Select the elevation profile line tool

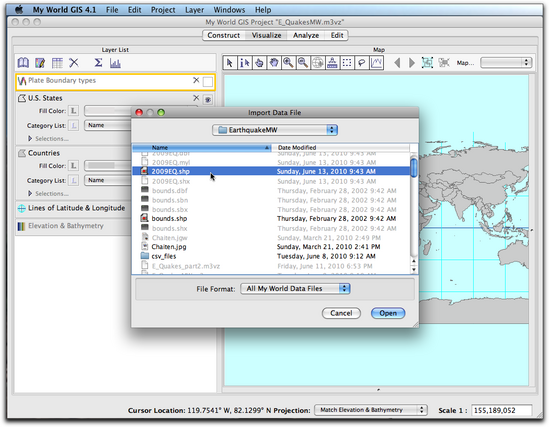[376, 63]
